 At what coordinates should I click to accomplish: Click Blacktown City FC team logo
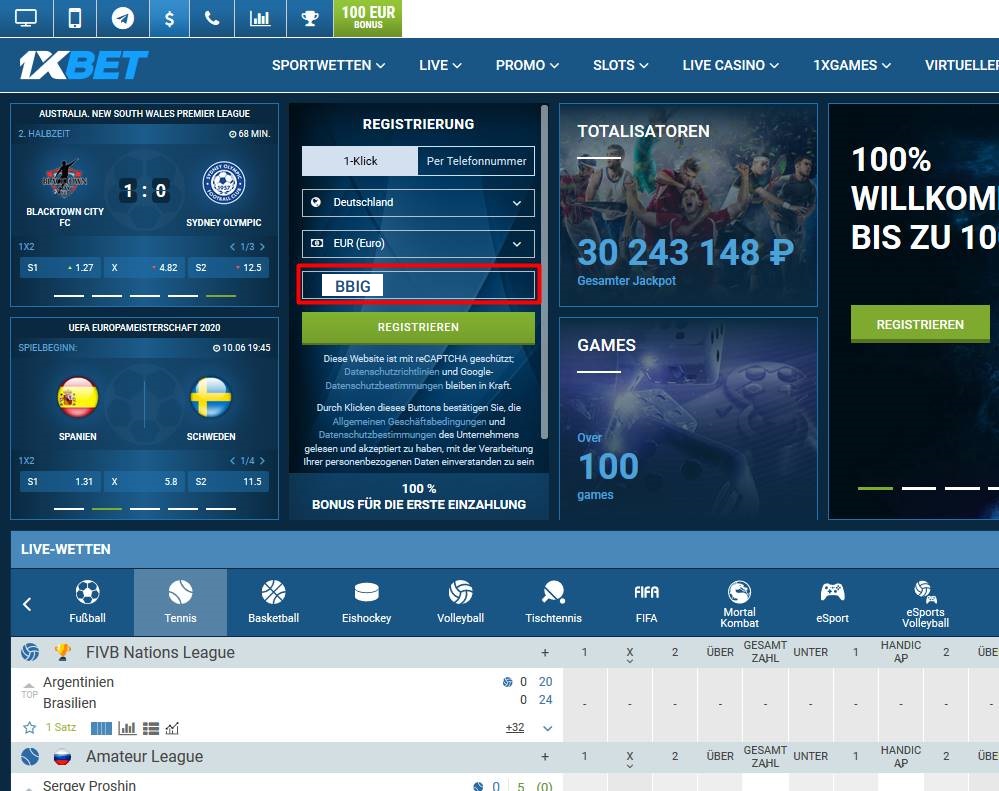pos(64,178)
